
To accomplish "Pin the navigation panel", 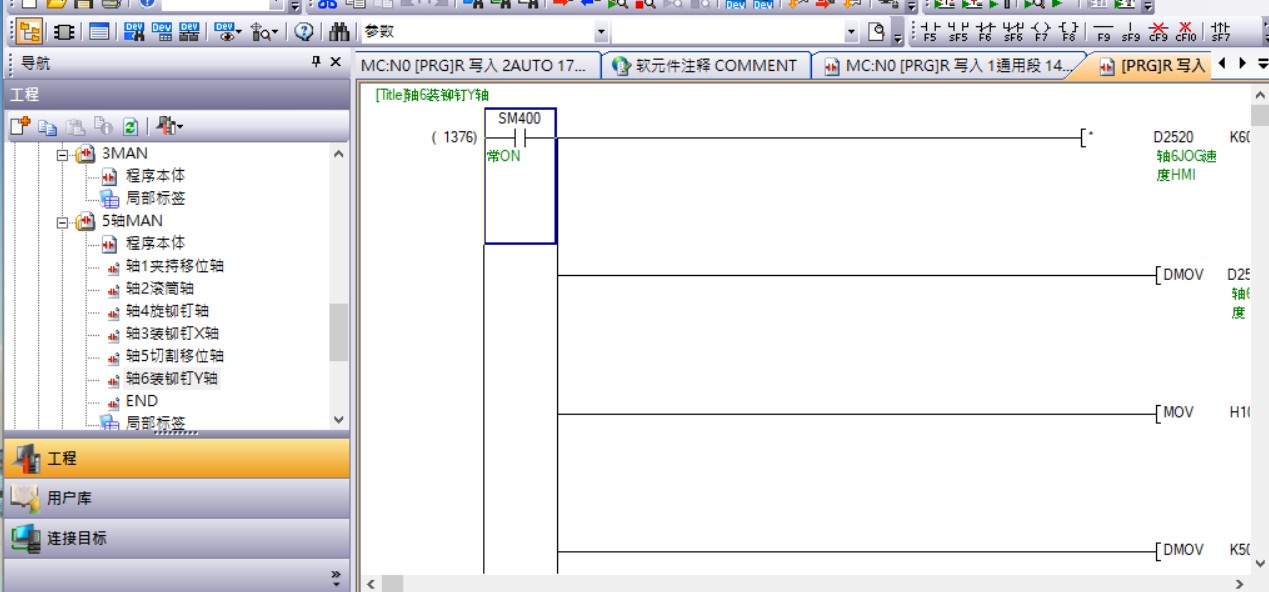I will pyautogui.click(x=316, y=63).
